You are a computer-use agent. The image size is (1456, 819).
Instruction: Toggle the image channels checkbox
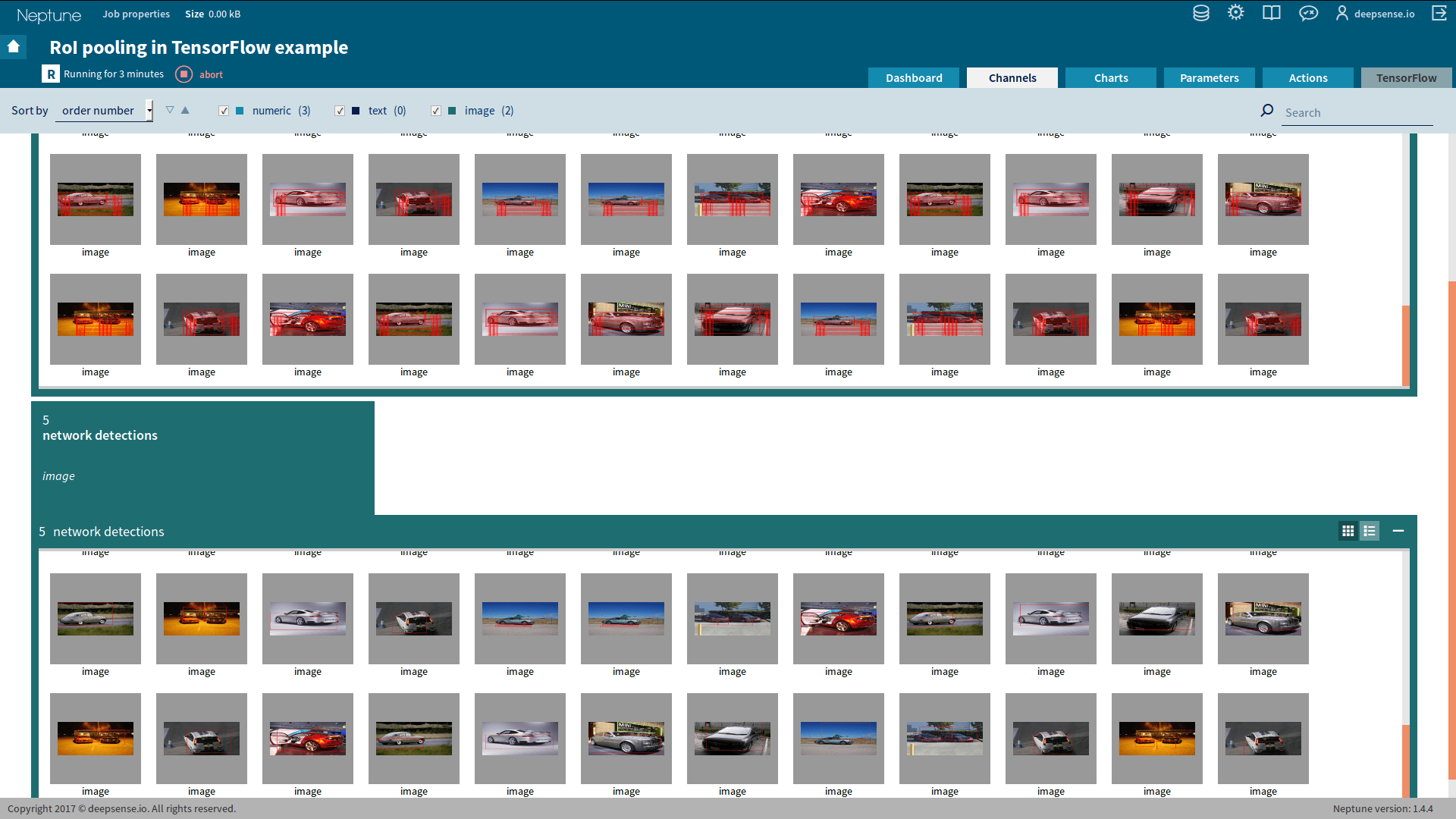click(x=436, y=111)
